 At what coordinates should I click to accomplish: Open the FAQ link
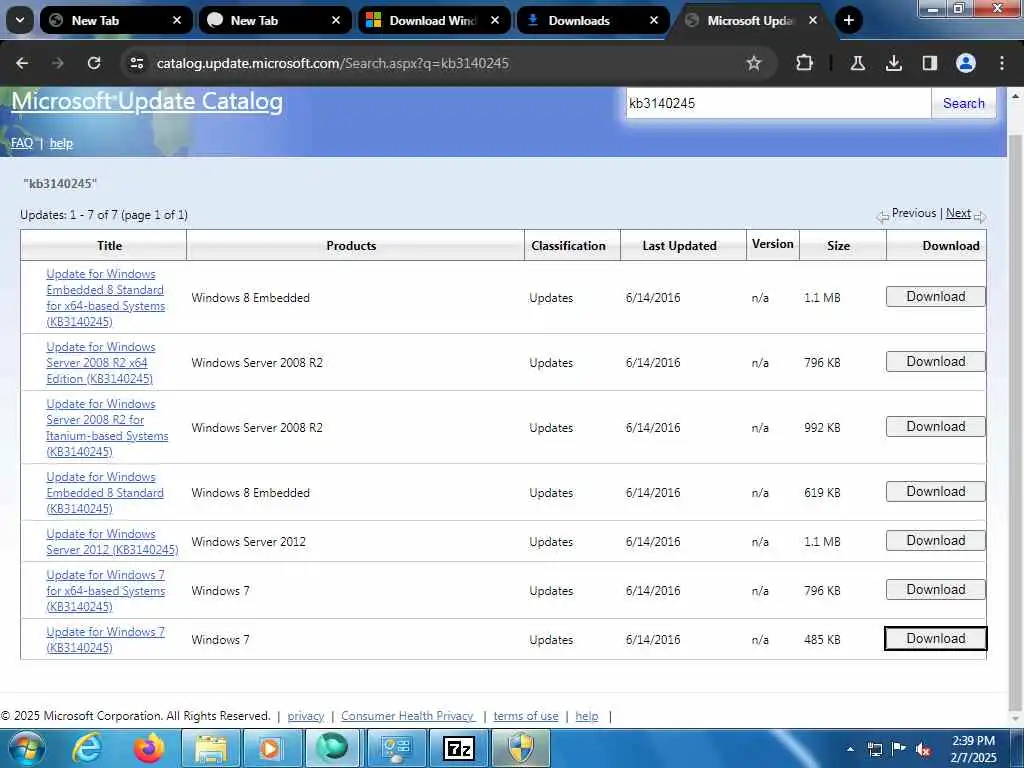click(x=22, y=143)
